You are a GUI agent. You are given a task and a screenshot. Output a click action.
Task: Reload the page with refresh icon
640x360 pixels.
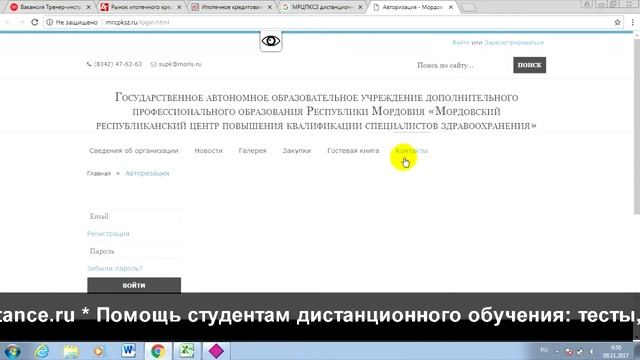coord(35,22)
